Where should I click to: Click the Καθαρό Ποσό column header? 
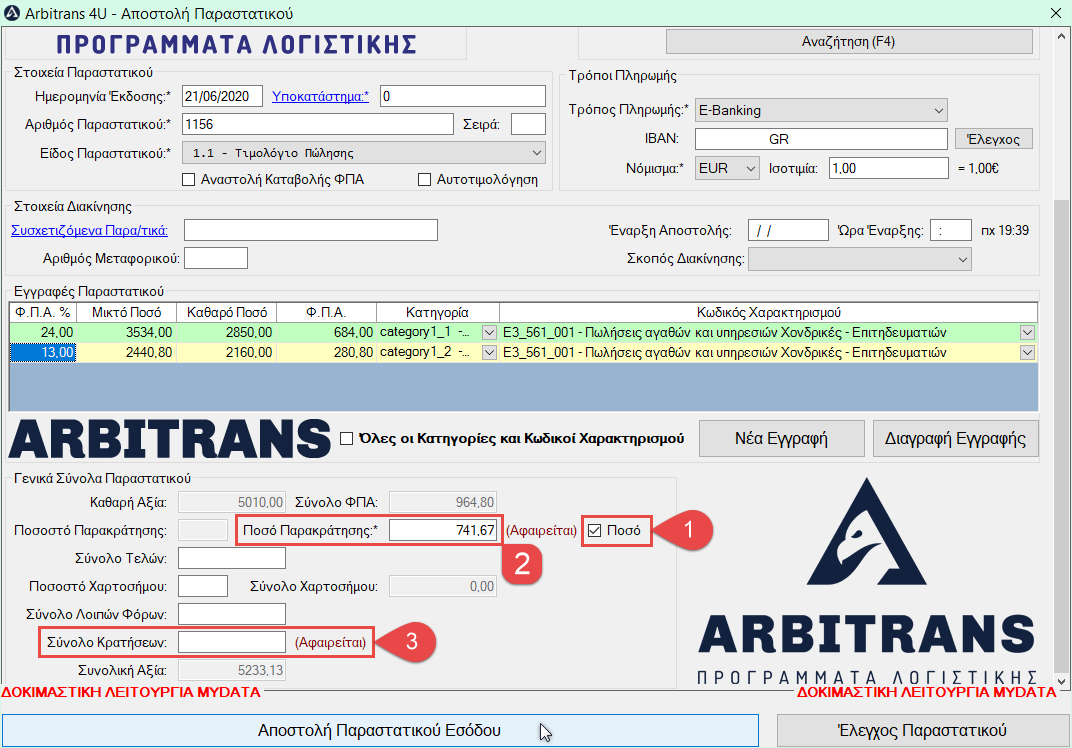coord(226,312)
